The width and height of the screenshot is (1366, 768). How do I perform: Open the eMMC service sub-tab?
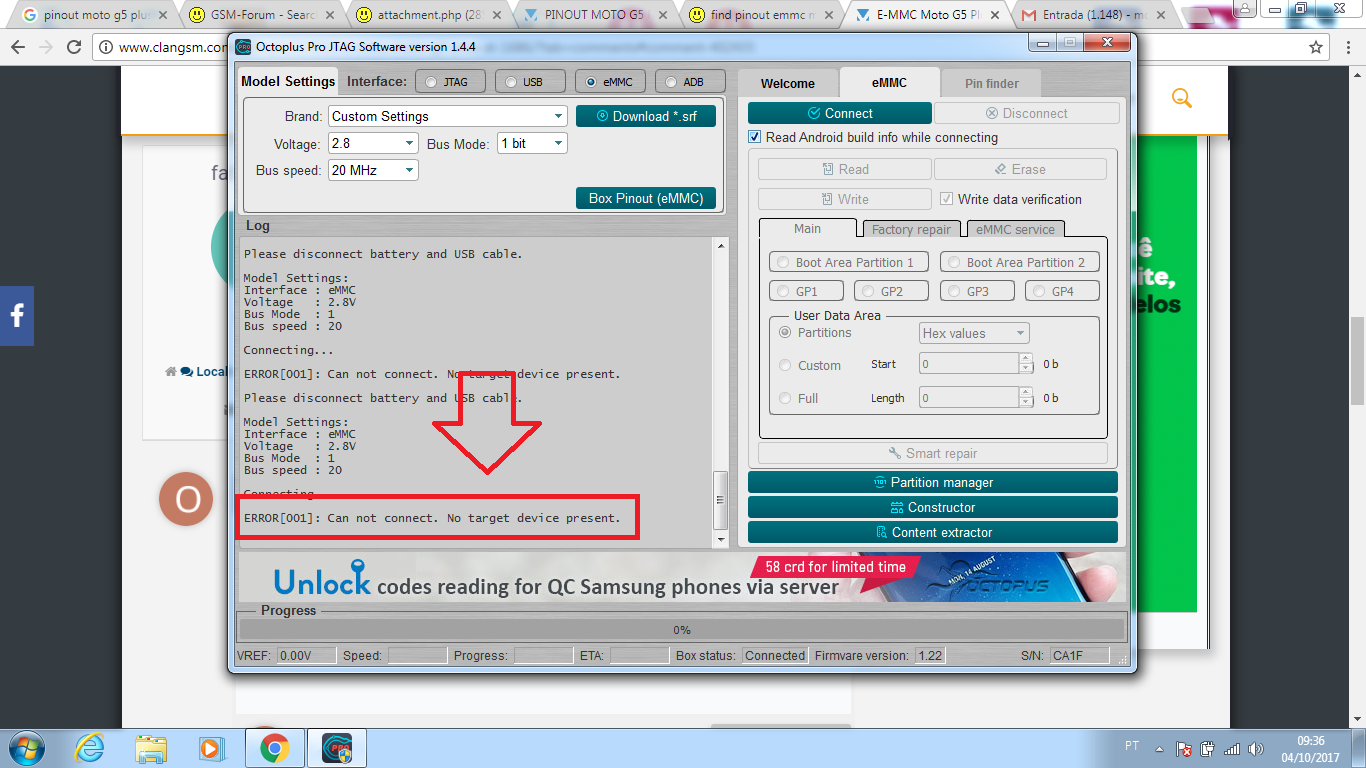pyautogui.click(x=1016, y=229)
